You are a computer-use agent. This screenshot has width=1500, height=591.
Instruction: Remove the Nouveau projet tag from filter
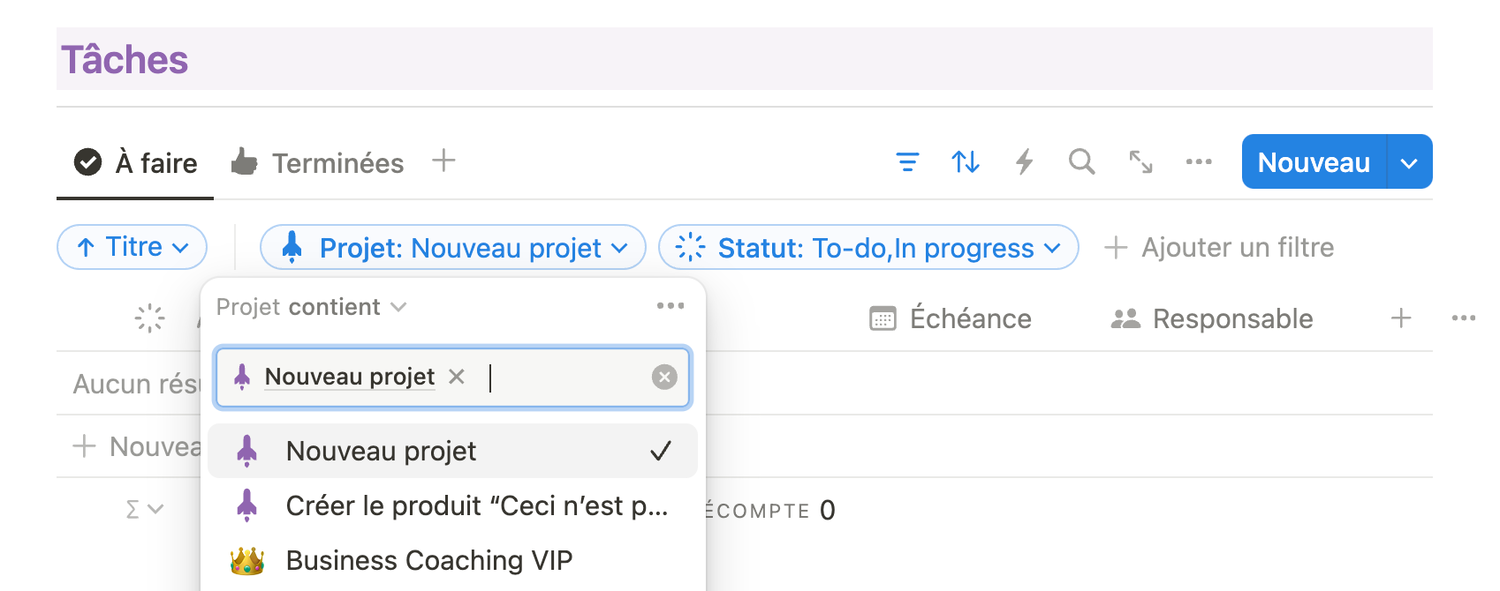[457, 377]
